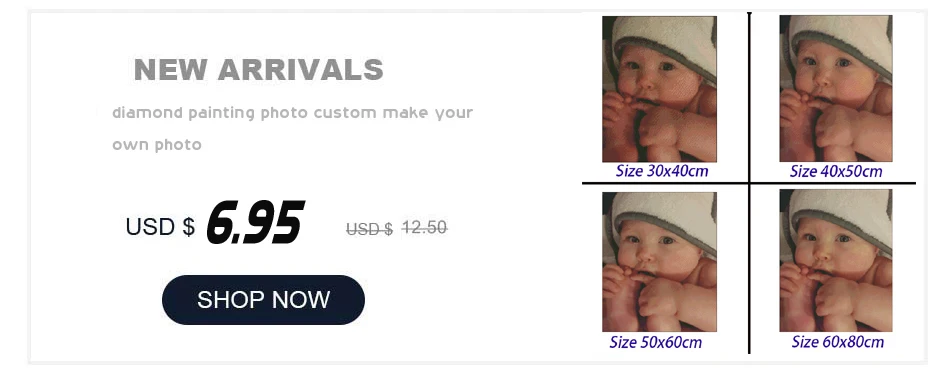The height and width of the screenshot is (379, 935).
Task: Choose the Size 30x40cm label
Action: click(662, 172)
